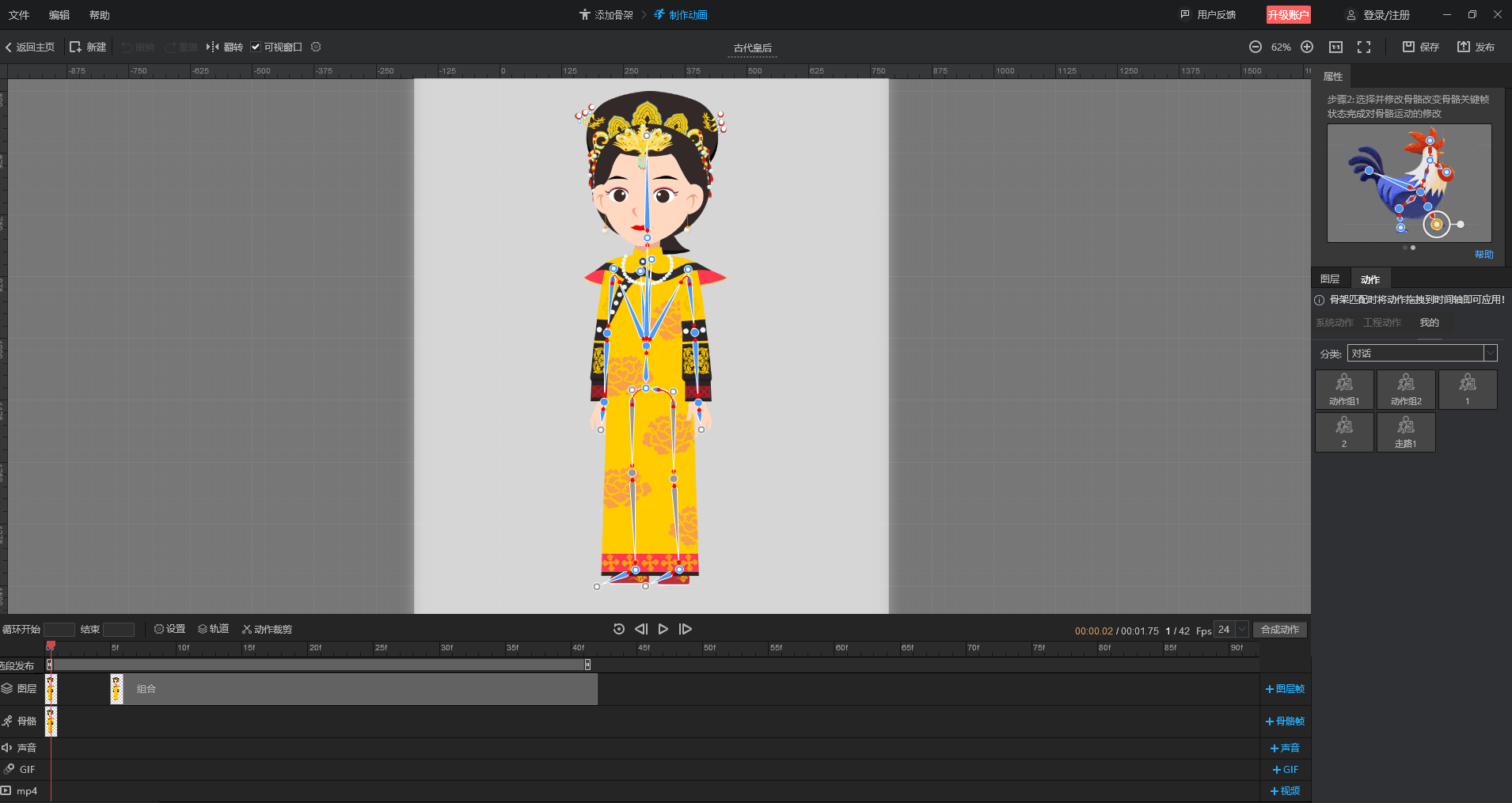1512x803 pixels.
Task: Click the red timeline playhead marker
Action: [x=51, y=646]
